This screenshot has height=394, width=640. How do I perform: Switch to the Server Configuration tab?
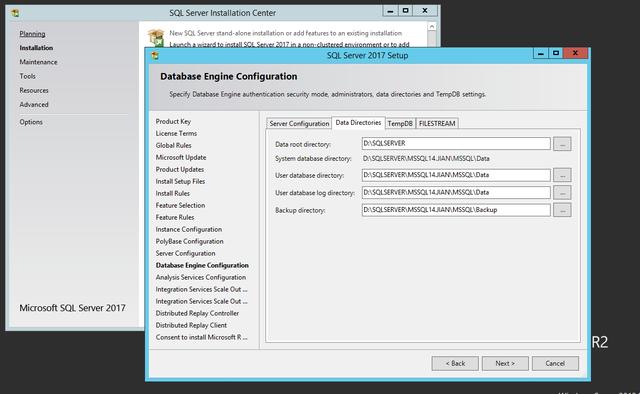click(299, 123)
